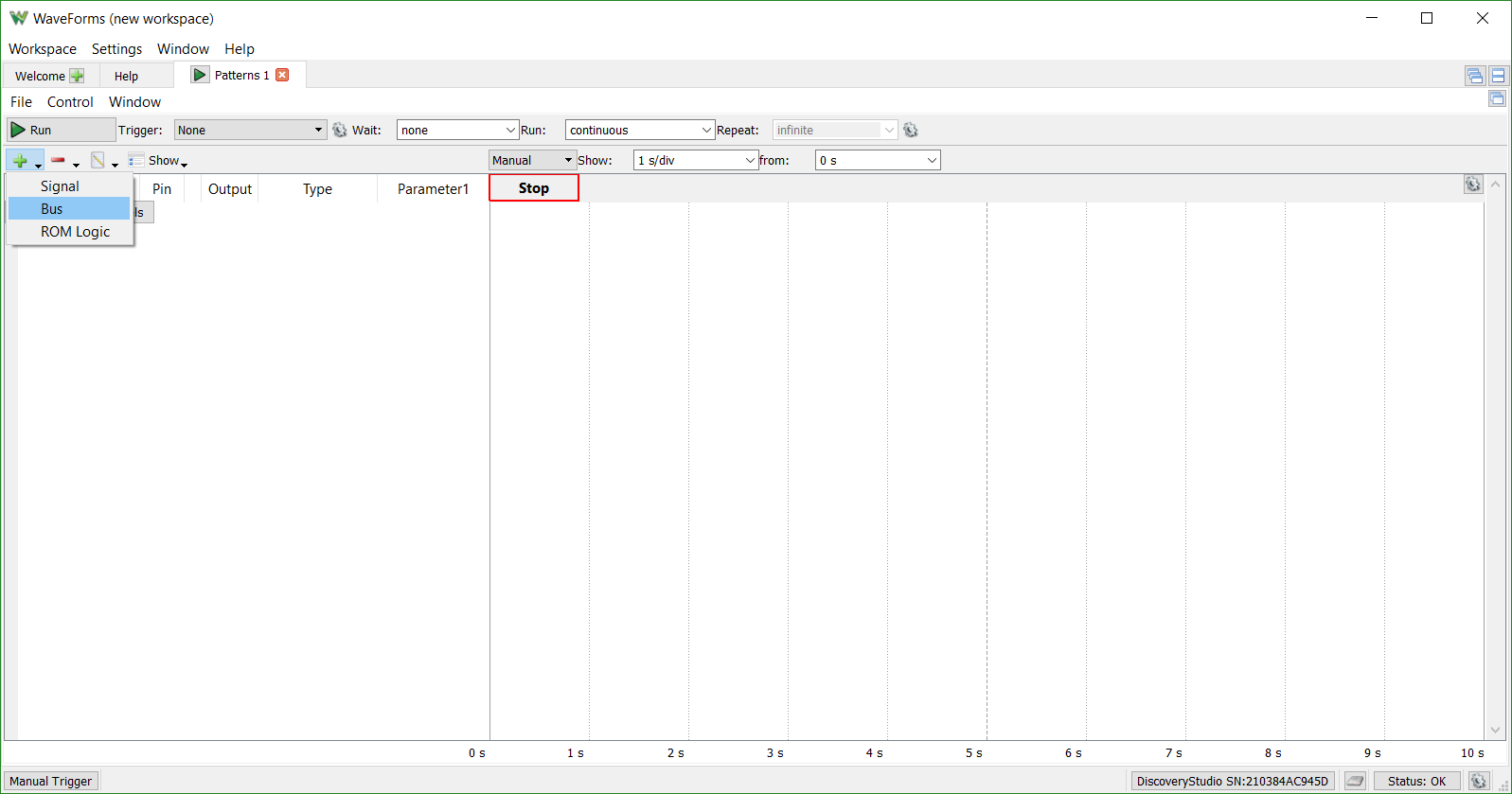Click the 10 s time axis label

pyautogui.click(x=1472, y=753)
